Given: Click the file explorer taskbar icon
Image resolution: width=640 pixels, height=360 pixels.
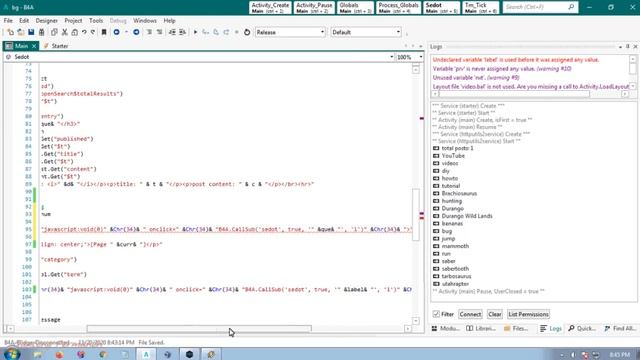Looking at the screenshot, I should [x=38, y=354].
